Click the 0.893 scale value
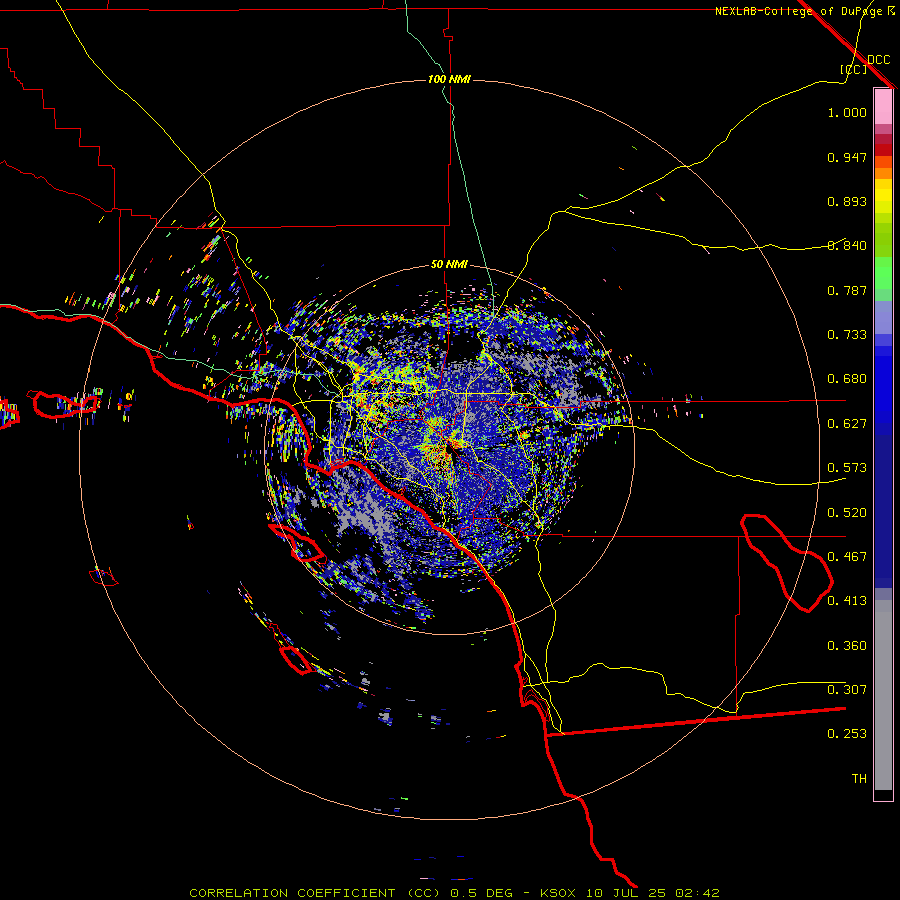900x900 pixels. (847, 201)
